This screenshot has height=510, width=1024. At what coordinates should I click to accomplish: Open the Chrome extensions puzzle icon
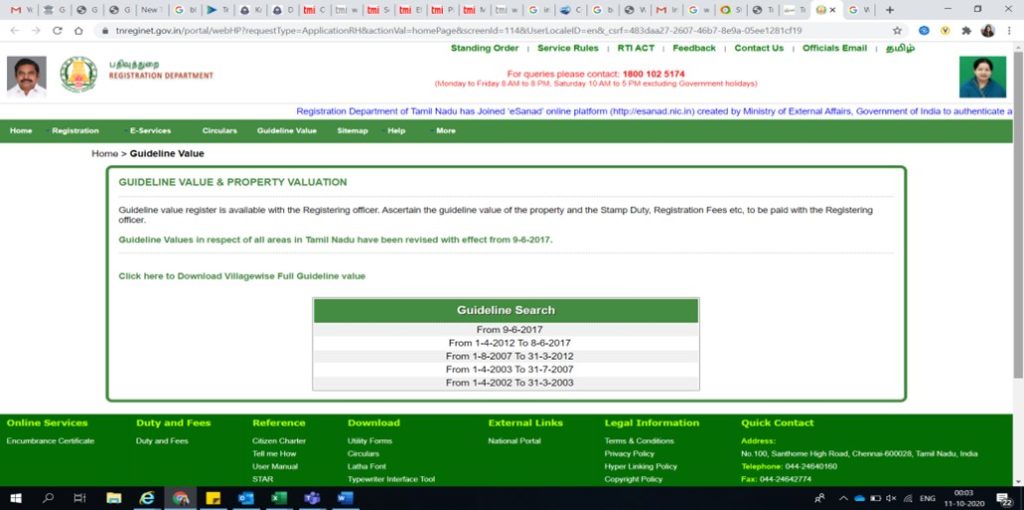[x=966, y=31]
